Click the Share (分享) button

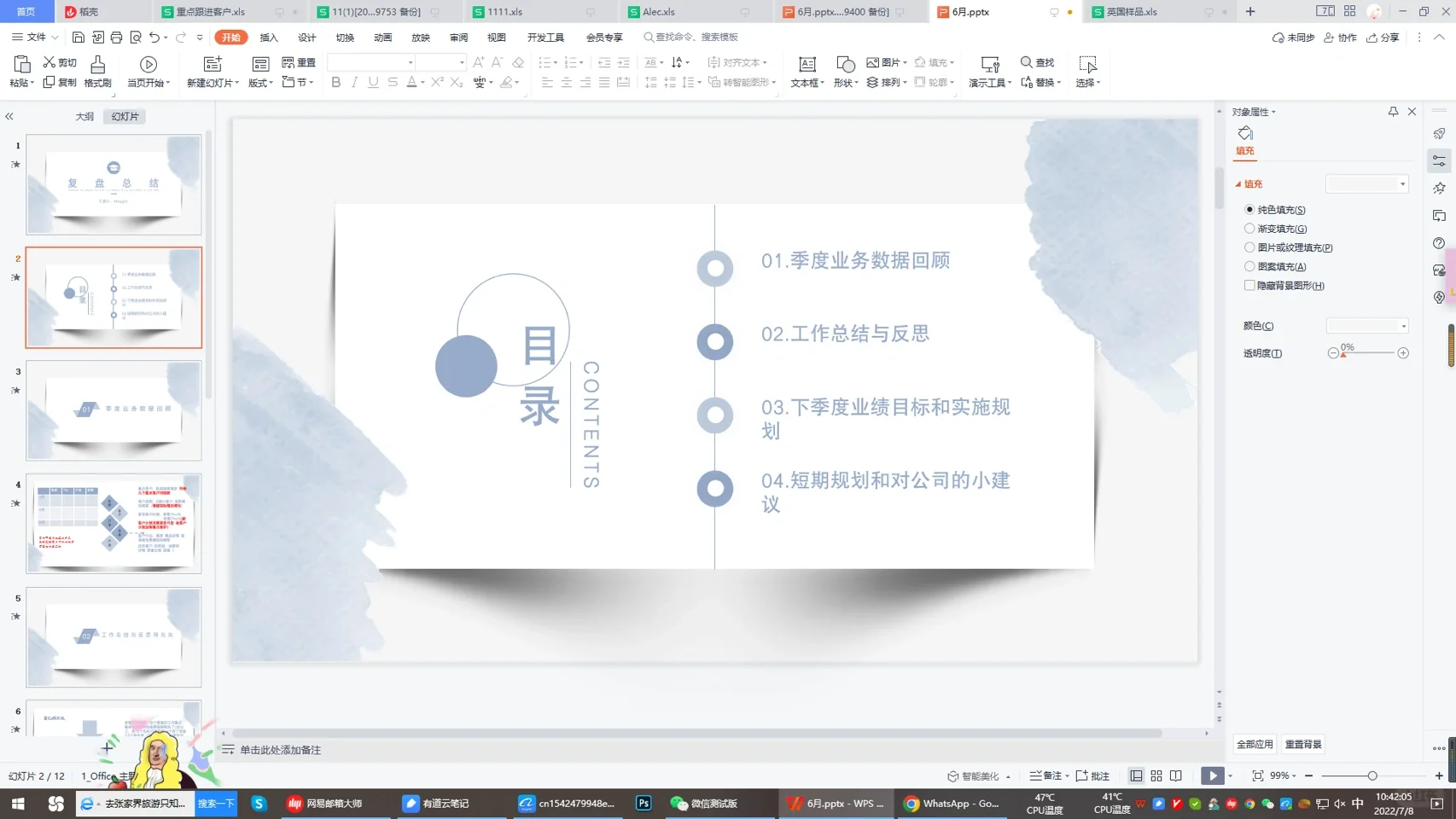coord(1383,38)
